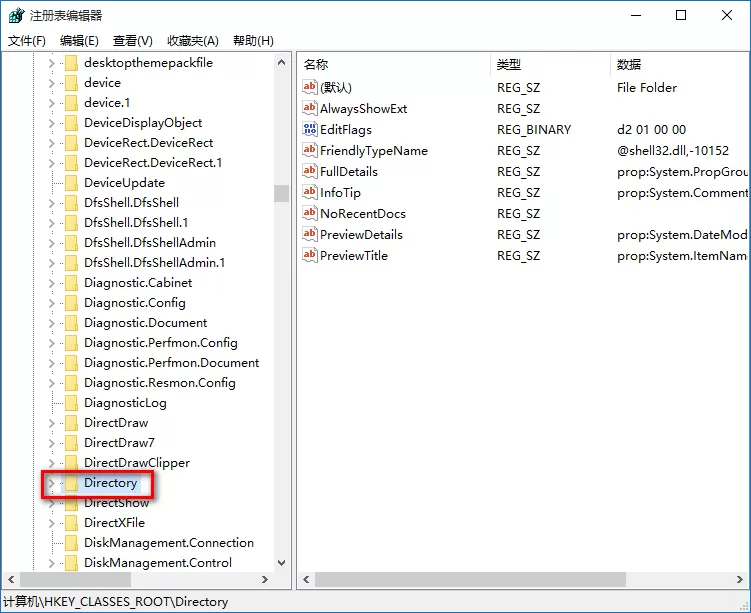Click tree pane vertical scrollbar thumb
Screen dimensions: 751x613
282,193
